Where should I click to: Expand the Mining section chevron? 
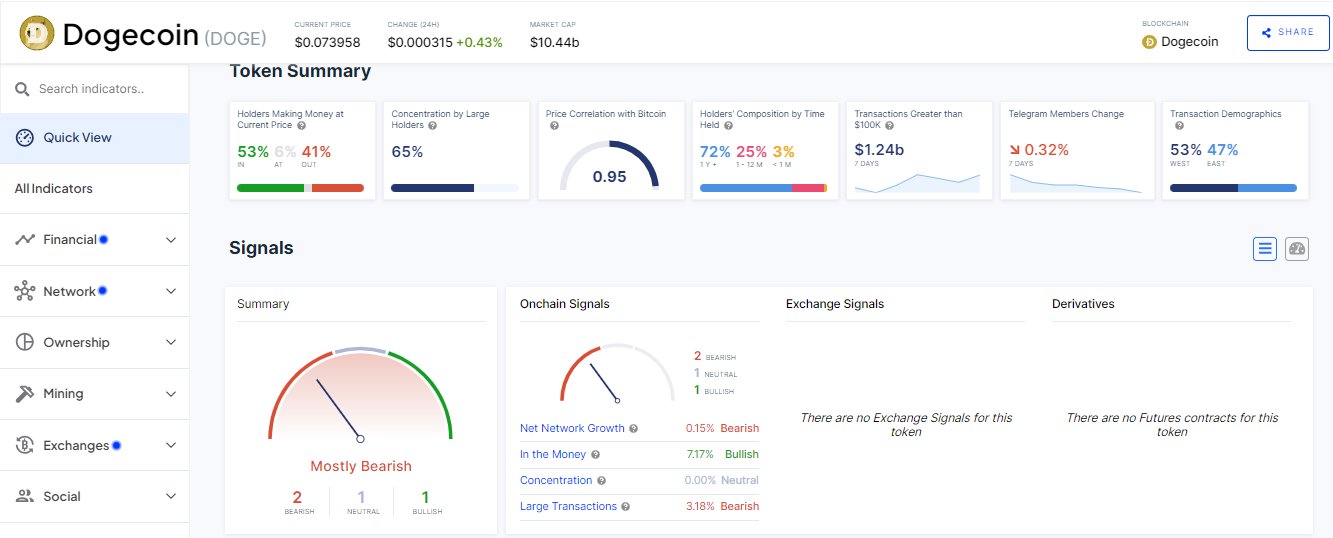pyautogui.click(x=171, y=394)
